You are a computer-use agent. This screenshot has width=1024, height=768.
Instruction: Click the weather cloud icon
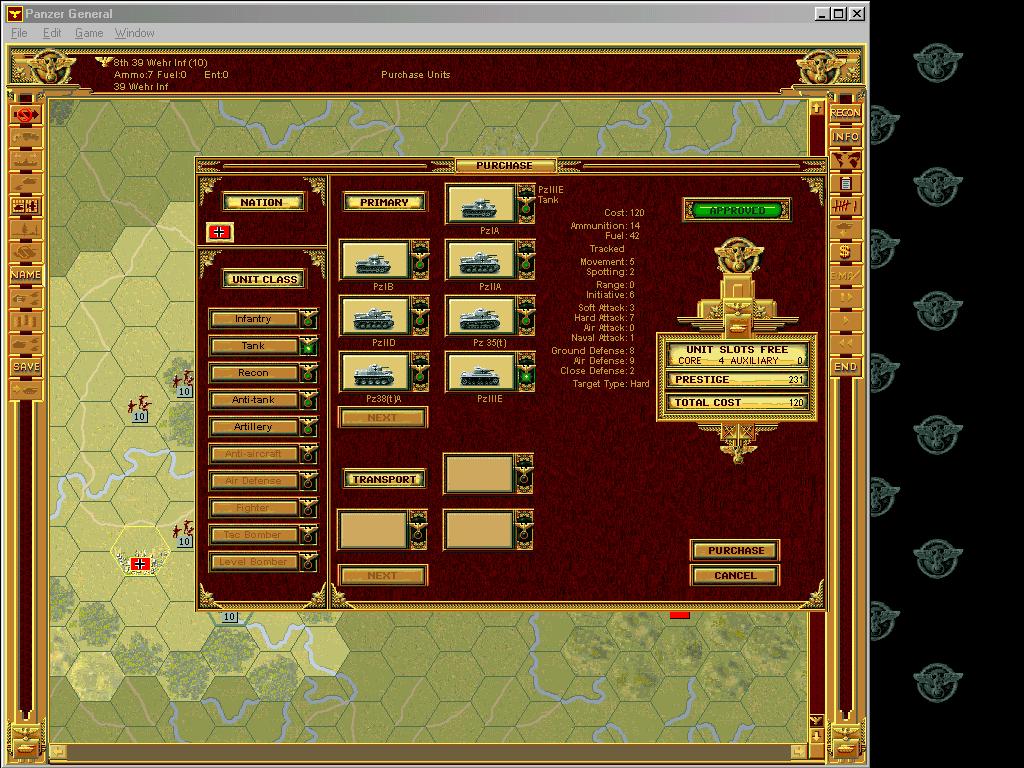tap(845, 229)
